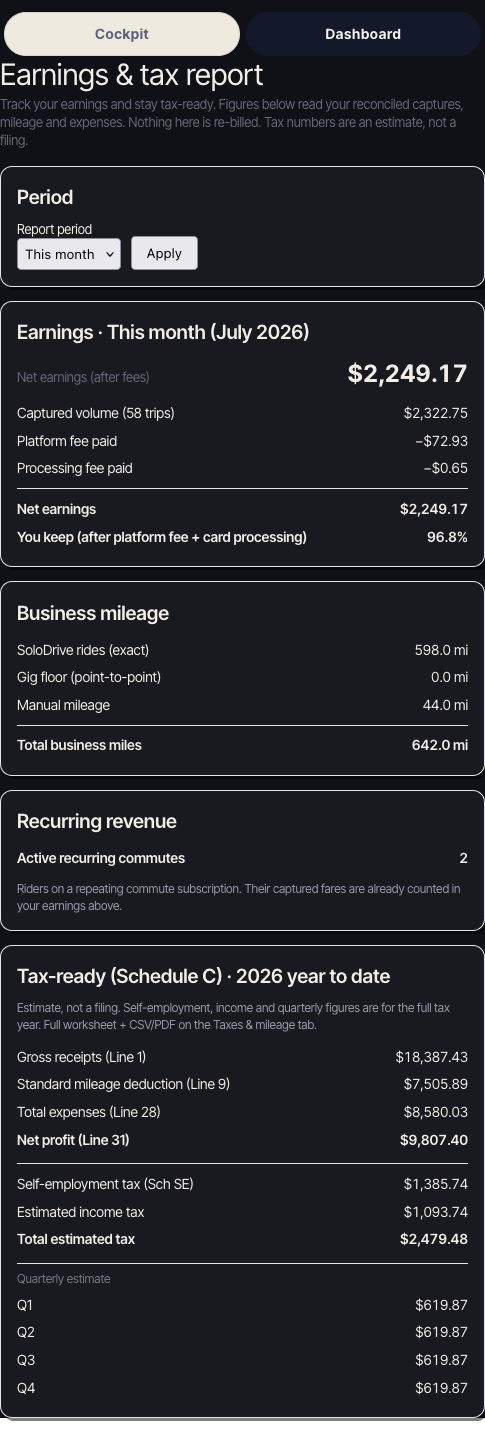
Task: Click the Earnings · This month (July 2026) heading
Action: [x=163, y=332]
